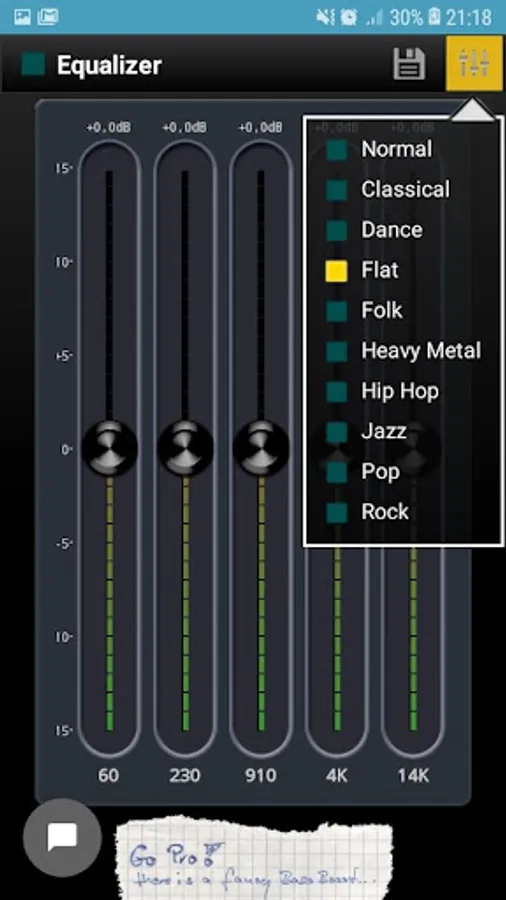Tap the 21:18 clock in status bar

(469, 17)
